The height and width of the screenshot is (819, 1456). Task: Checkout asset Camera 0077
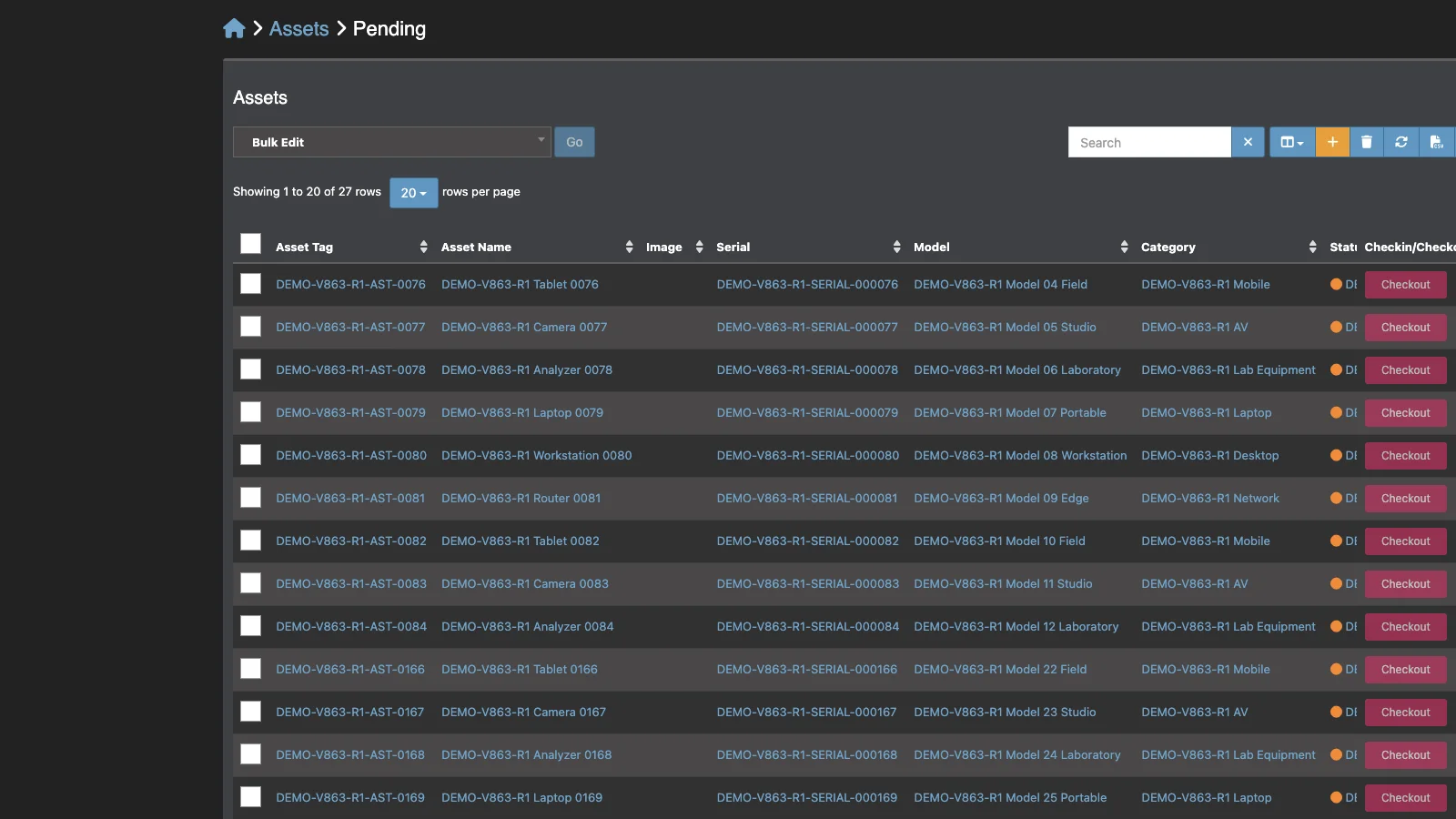[1406, 328]
